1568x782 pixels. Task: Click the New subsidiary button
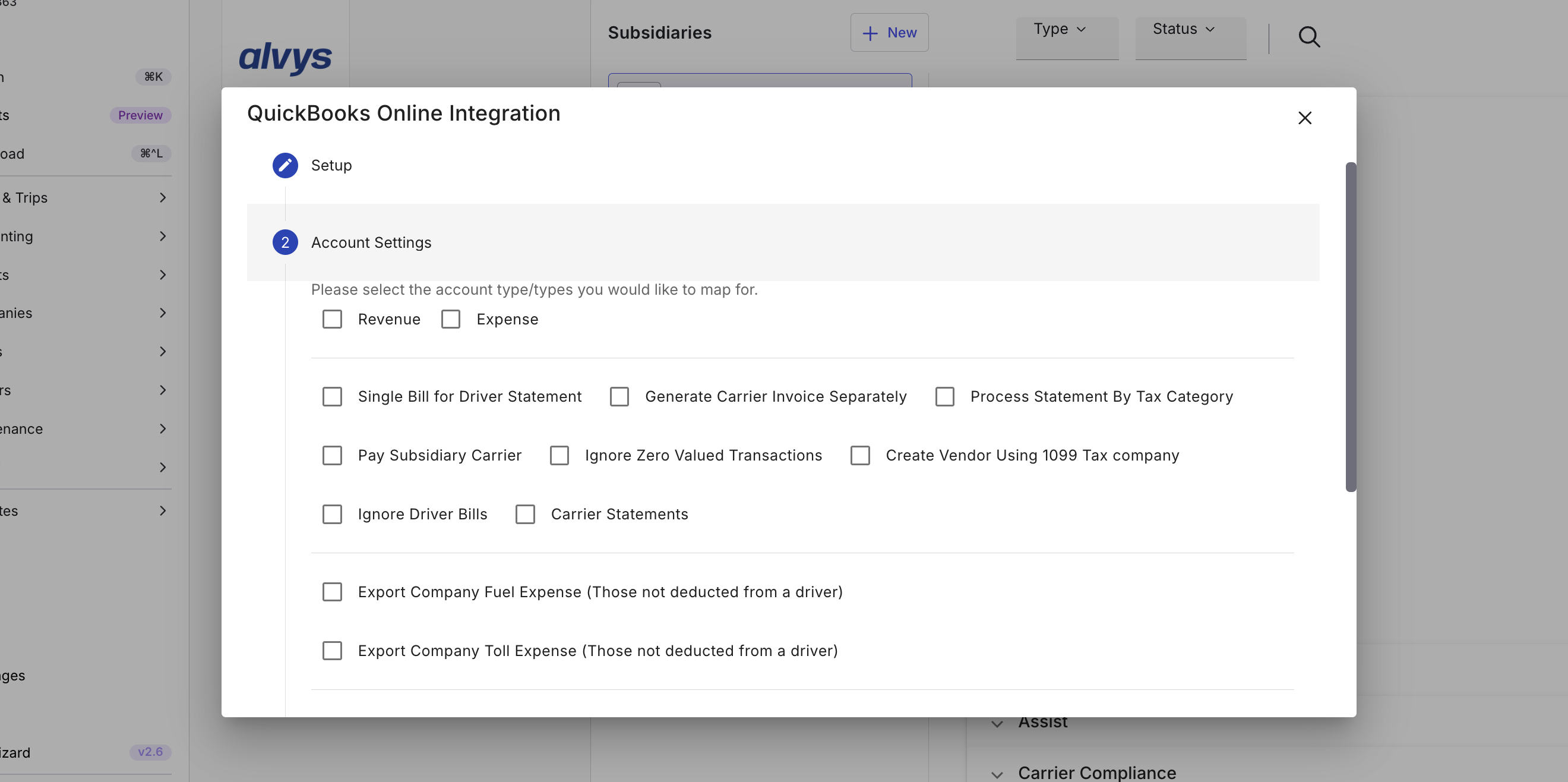[x=889, y=33]
